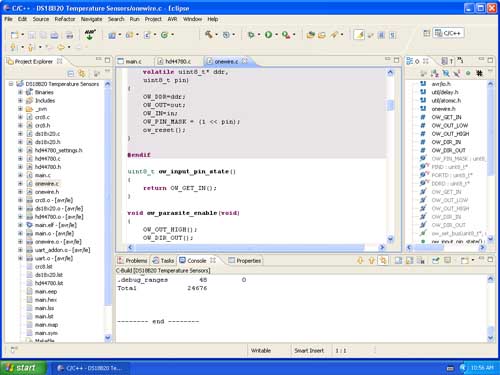Click the New file toolbar icon
Screen dimensions: 500x375
click(x=14, y=35)
